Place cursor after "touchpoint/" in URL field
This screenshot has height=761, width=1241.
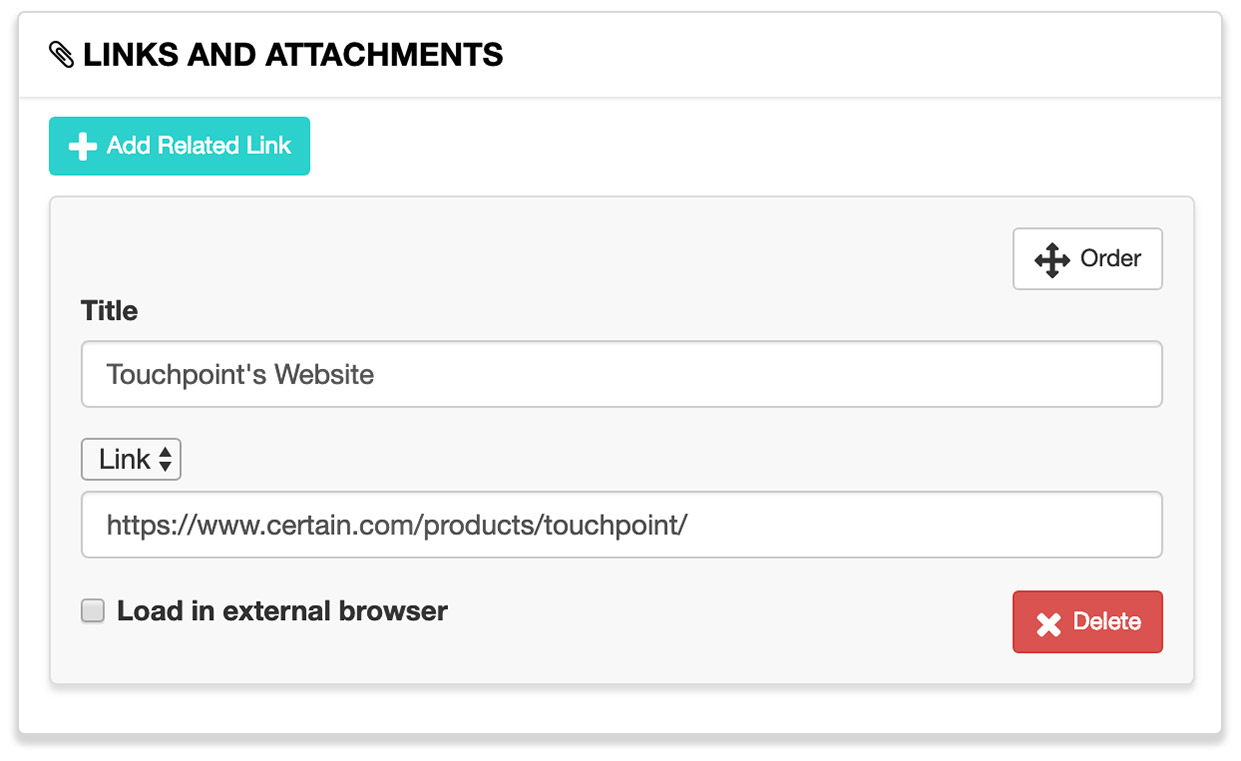tap(690, 525)
